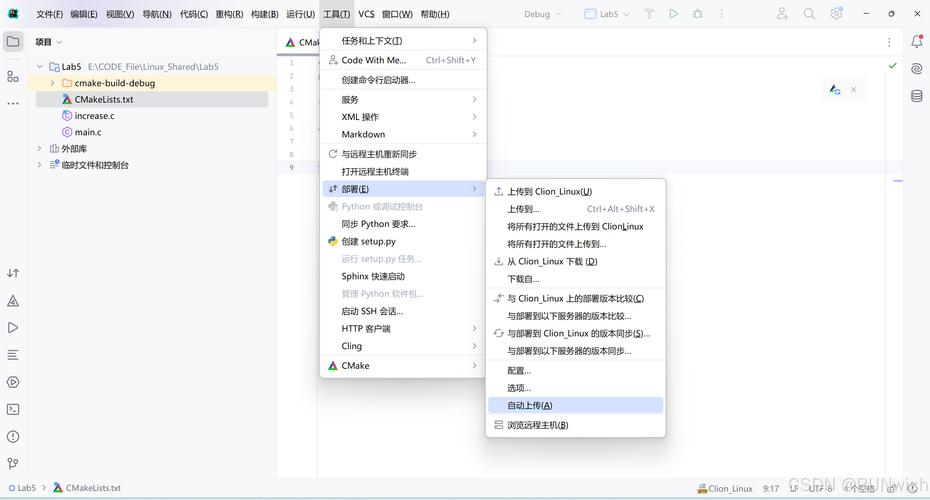Open the Run tool window icon

click(x=13, y=328)
